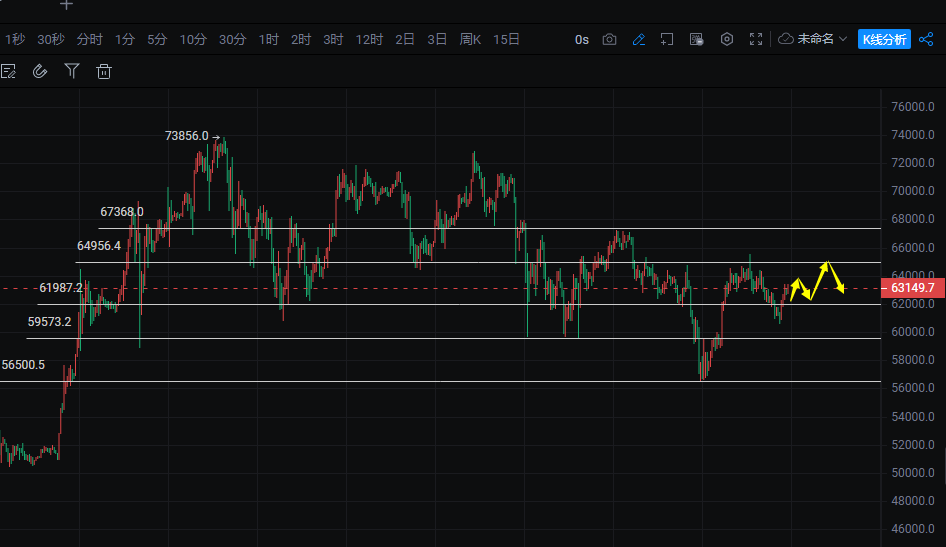This screenshot has height=547, width=946.
Task: Click the magnet snap icon
Action: click(x=40, y=71)
